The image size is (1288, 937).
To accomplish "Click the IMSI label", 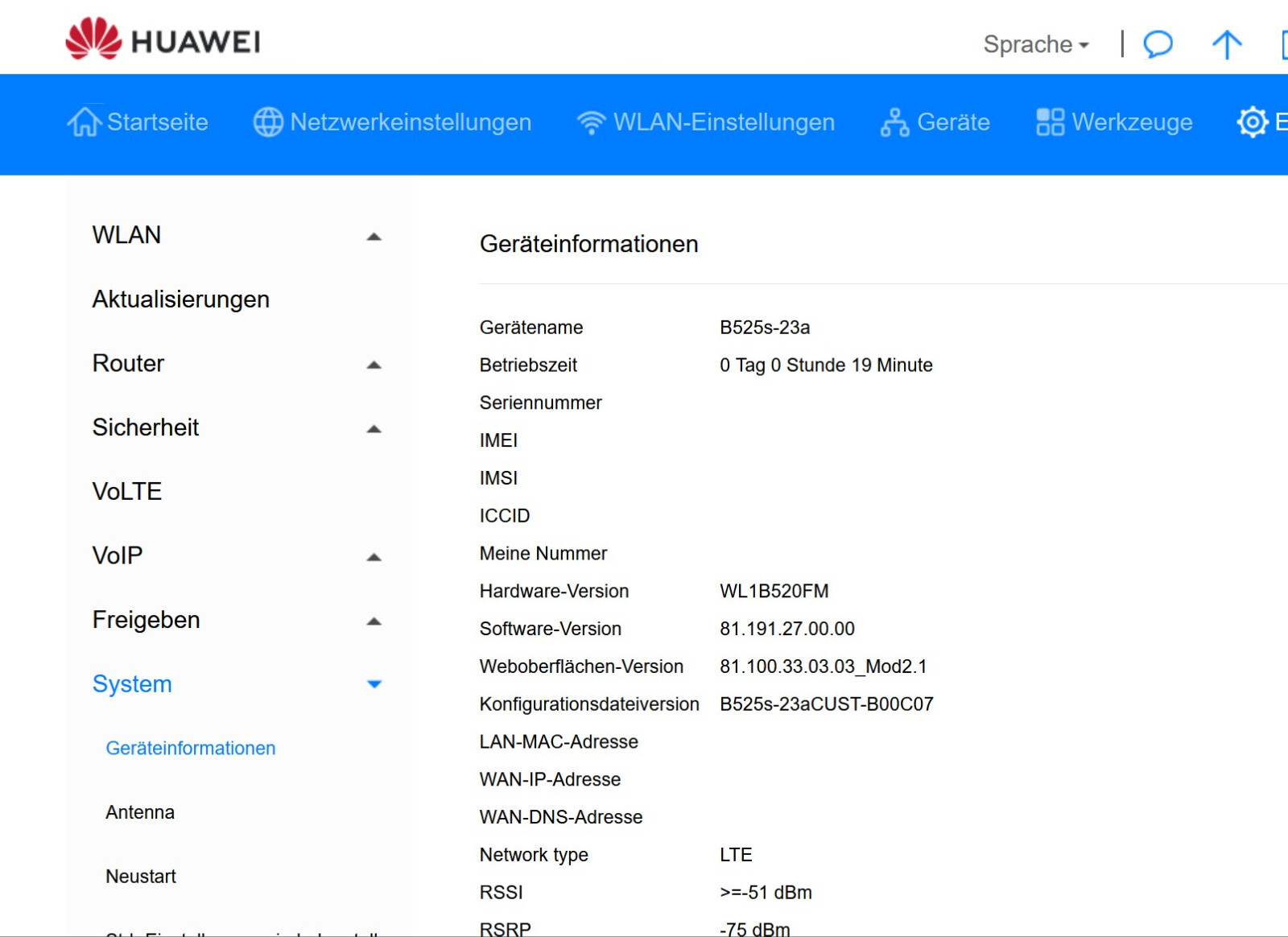I will click(x=498, y=478).
